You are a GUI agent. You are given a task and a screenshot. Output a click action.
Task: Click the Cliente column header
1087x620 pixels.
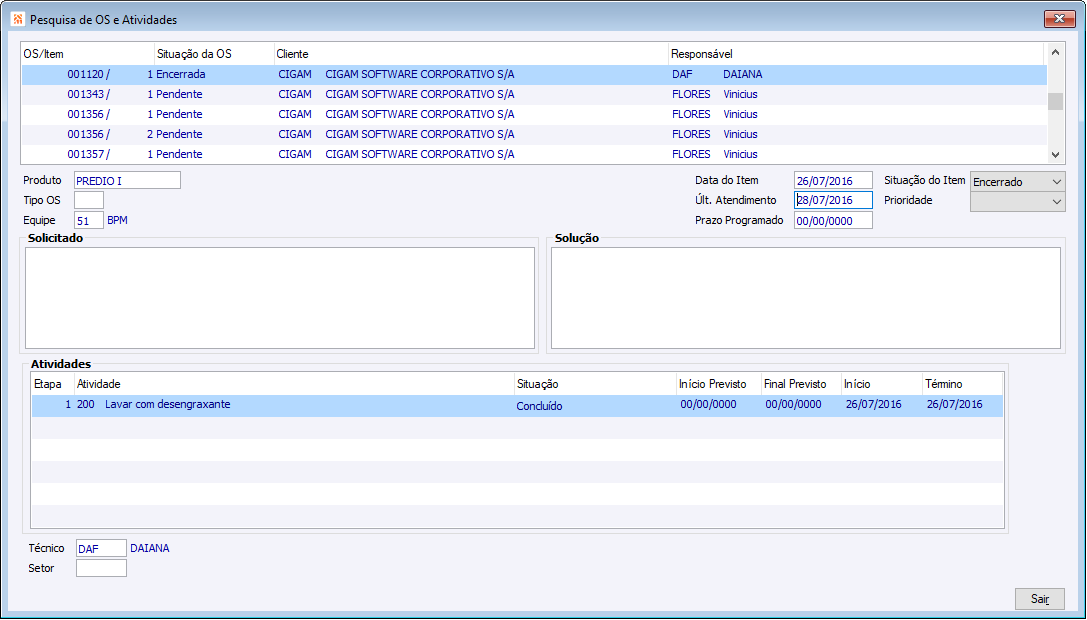470,54
